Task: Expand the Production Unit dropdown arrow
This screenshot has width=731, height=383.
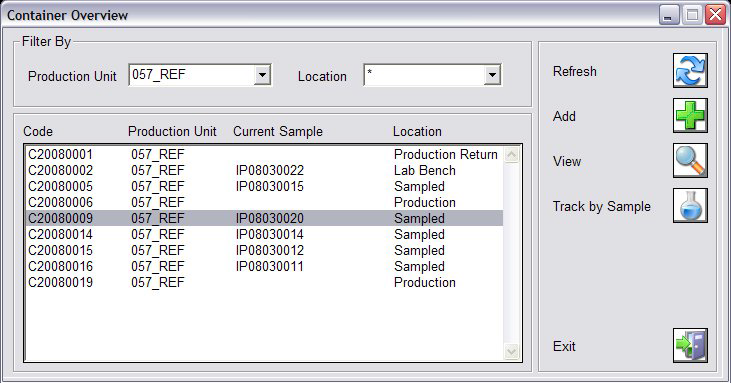Action: tap(262, 75)
